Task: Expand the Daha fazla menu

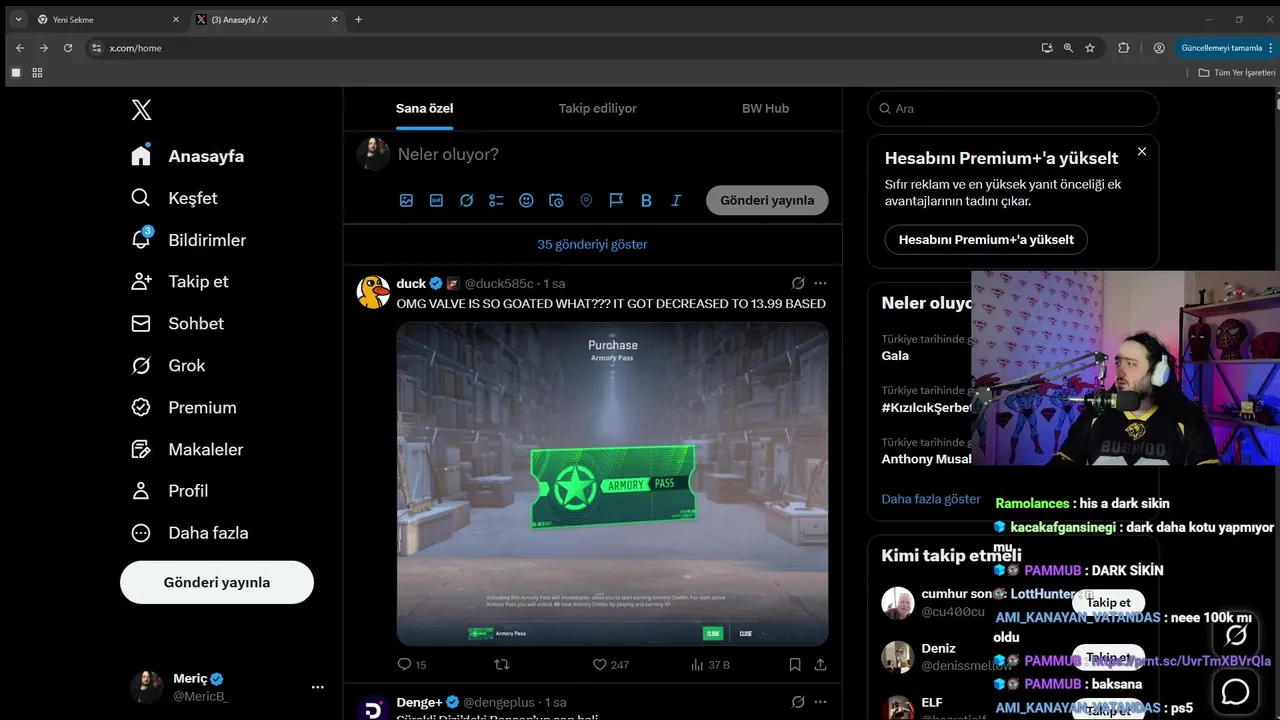Action: 189,533
